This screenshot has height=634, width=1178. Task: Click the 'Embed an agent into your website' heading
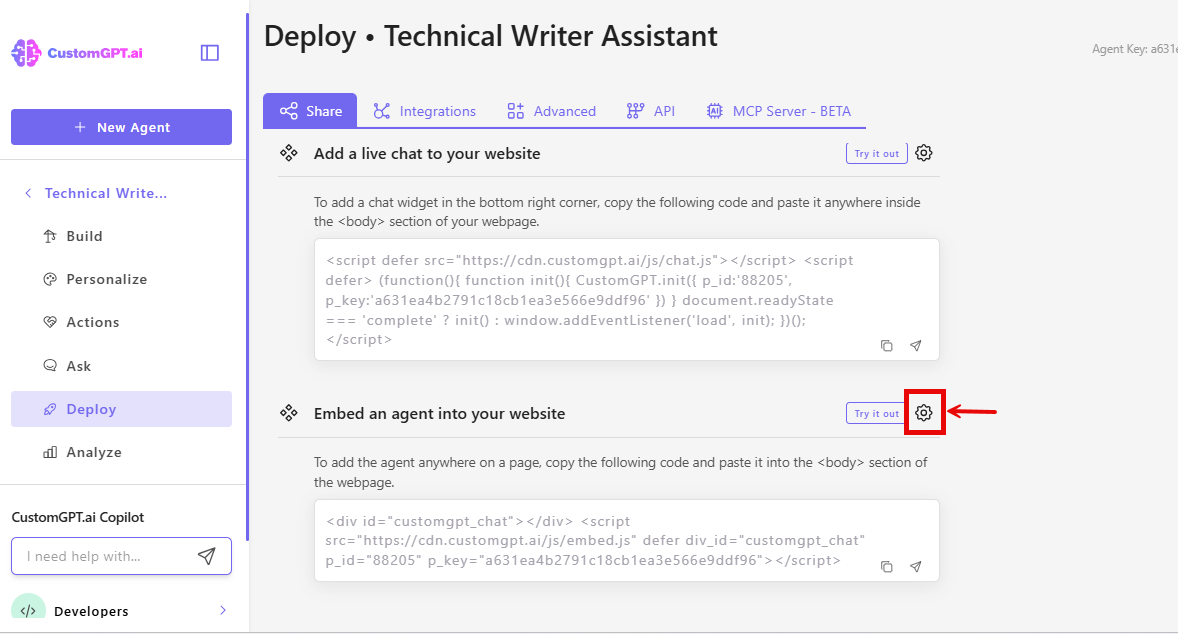click(x=439, y=413)
